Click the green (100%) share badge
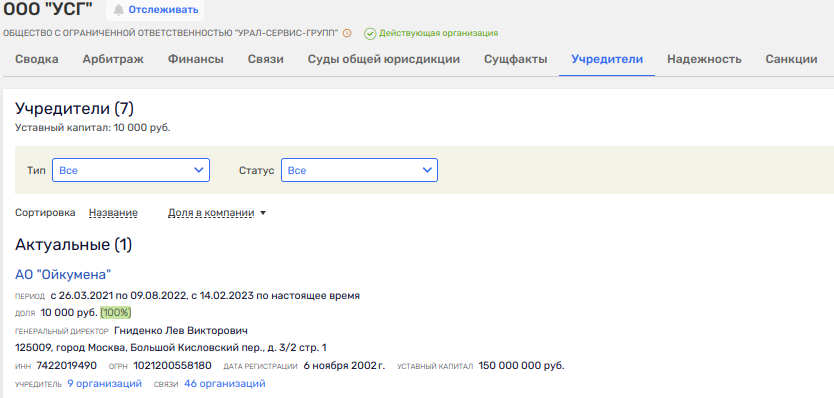The width and height of the screenshot is (834, 398). [115, 312]
